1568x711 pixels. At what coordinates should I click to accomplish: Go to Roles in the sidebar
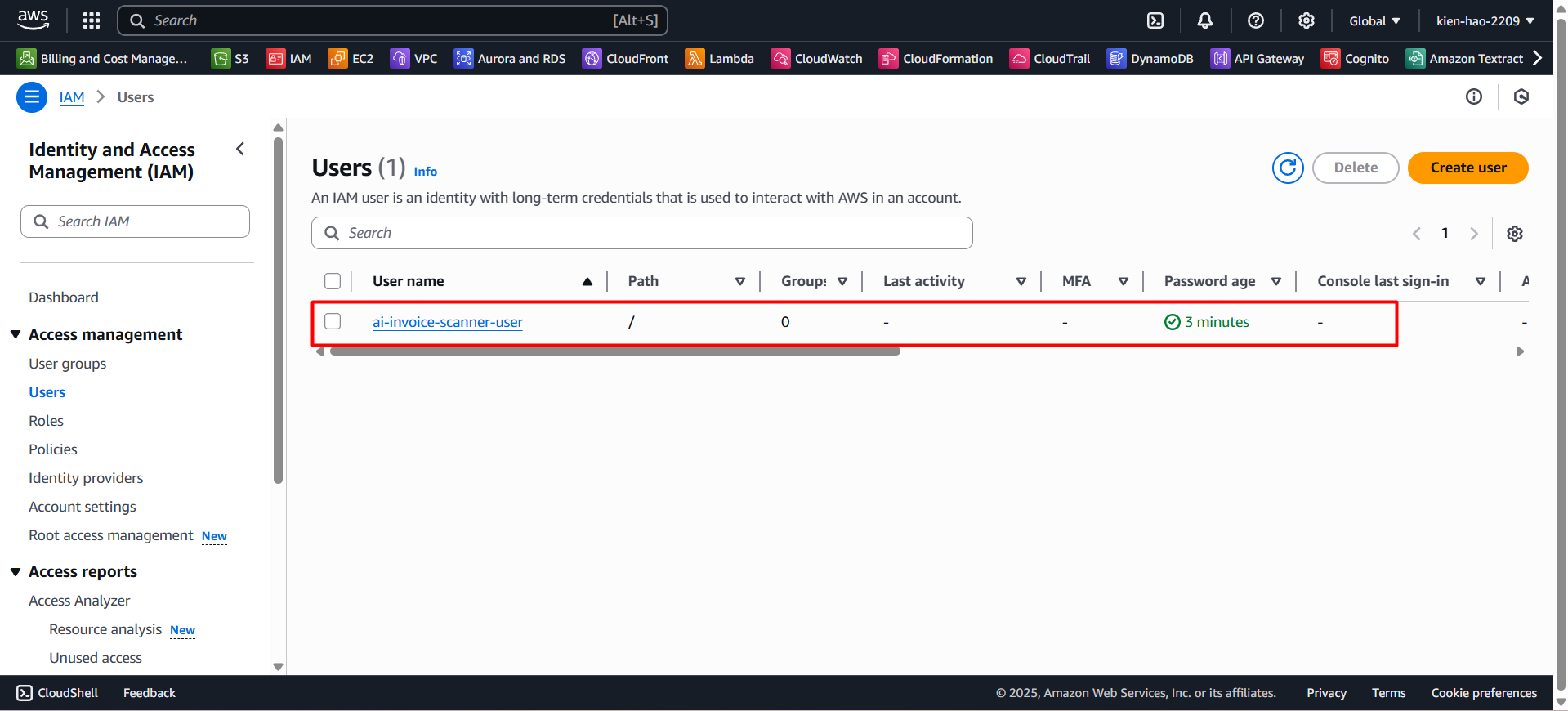click(46, 421)
